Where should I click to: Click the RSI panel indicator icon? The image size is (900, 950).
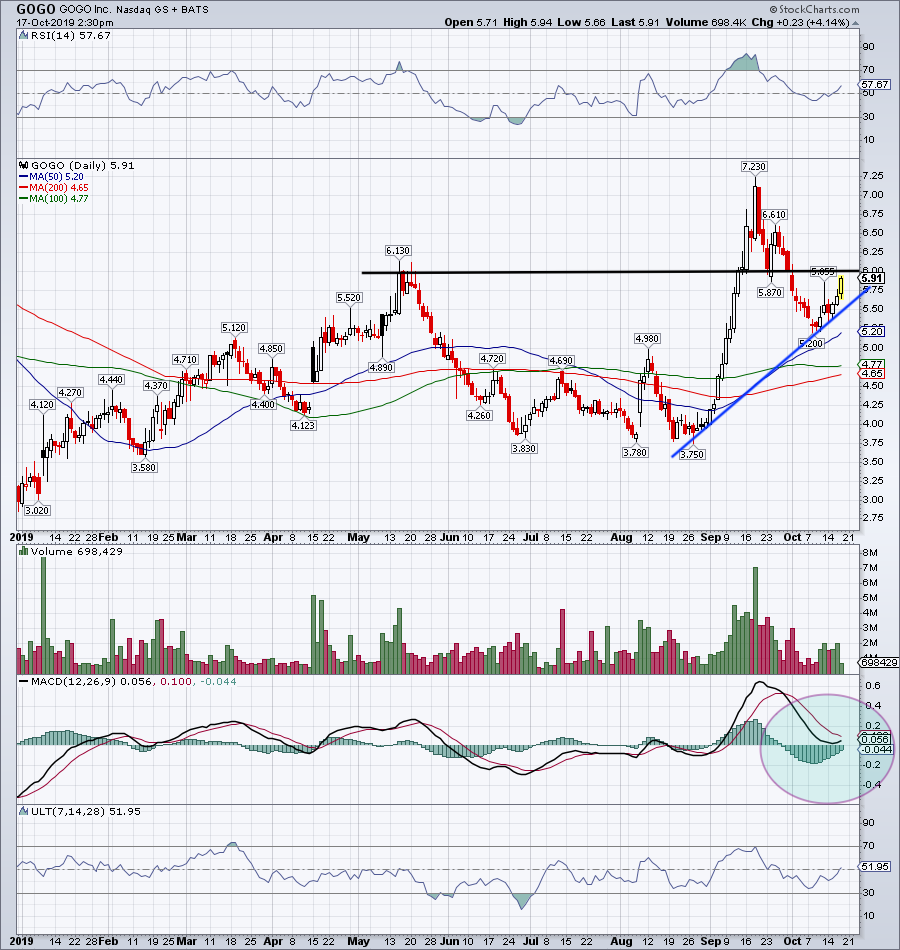click(24, 36)
